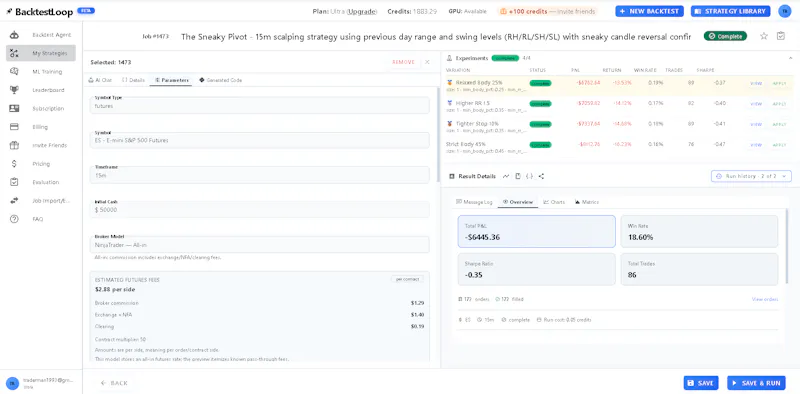Image resolution: width=800 pixels, height=394 pixels.
Task: Switch to the AI Chat tab
Action: click(x=100, y=80)
